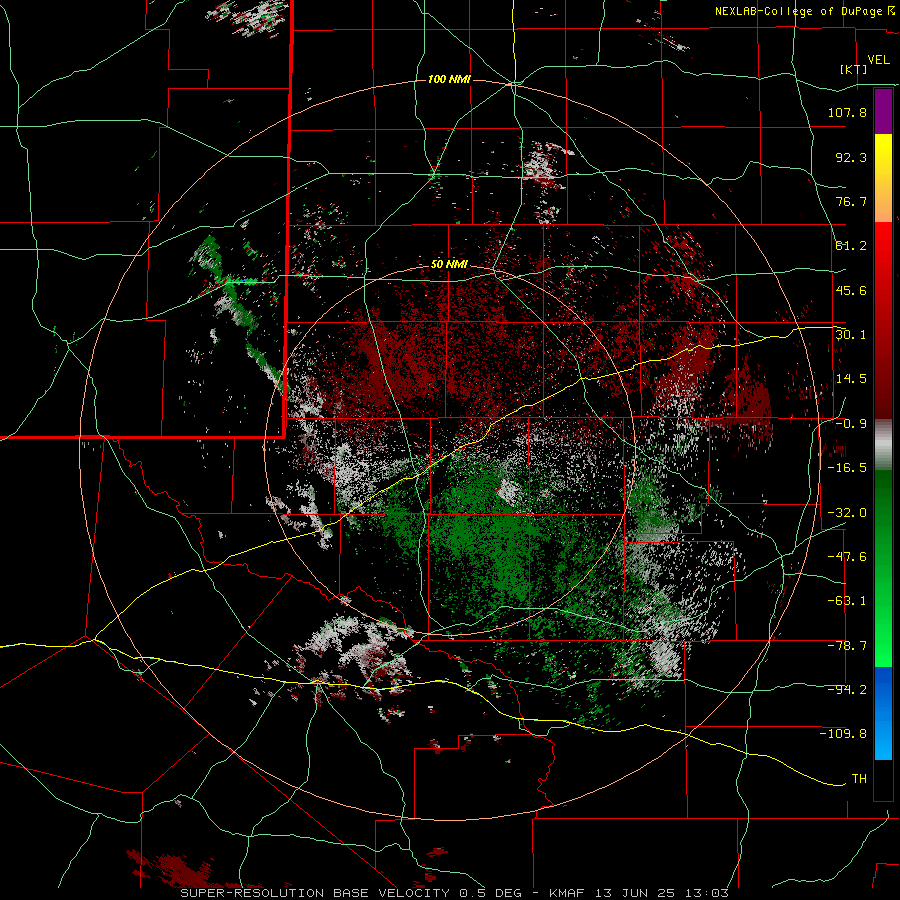Click the 30.1 velocity scale value

click(x=851, y=335)
